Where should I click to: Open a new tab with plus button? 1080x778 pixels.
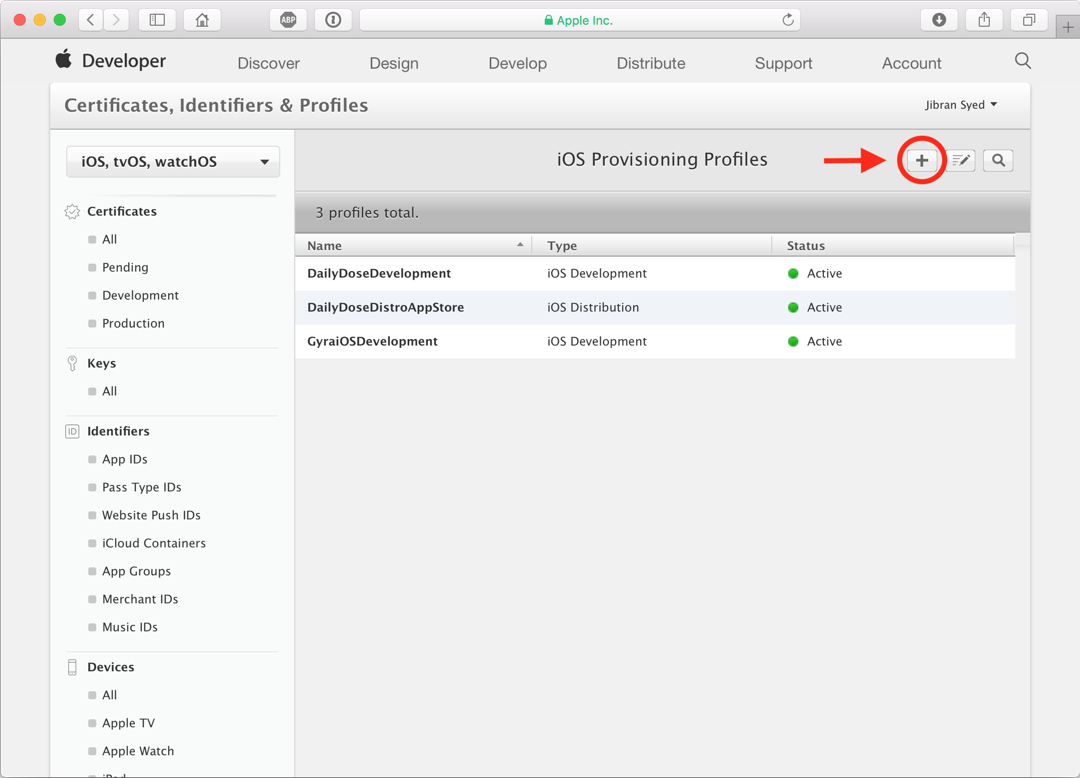coord(1068,28)
